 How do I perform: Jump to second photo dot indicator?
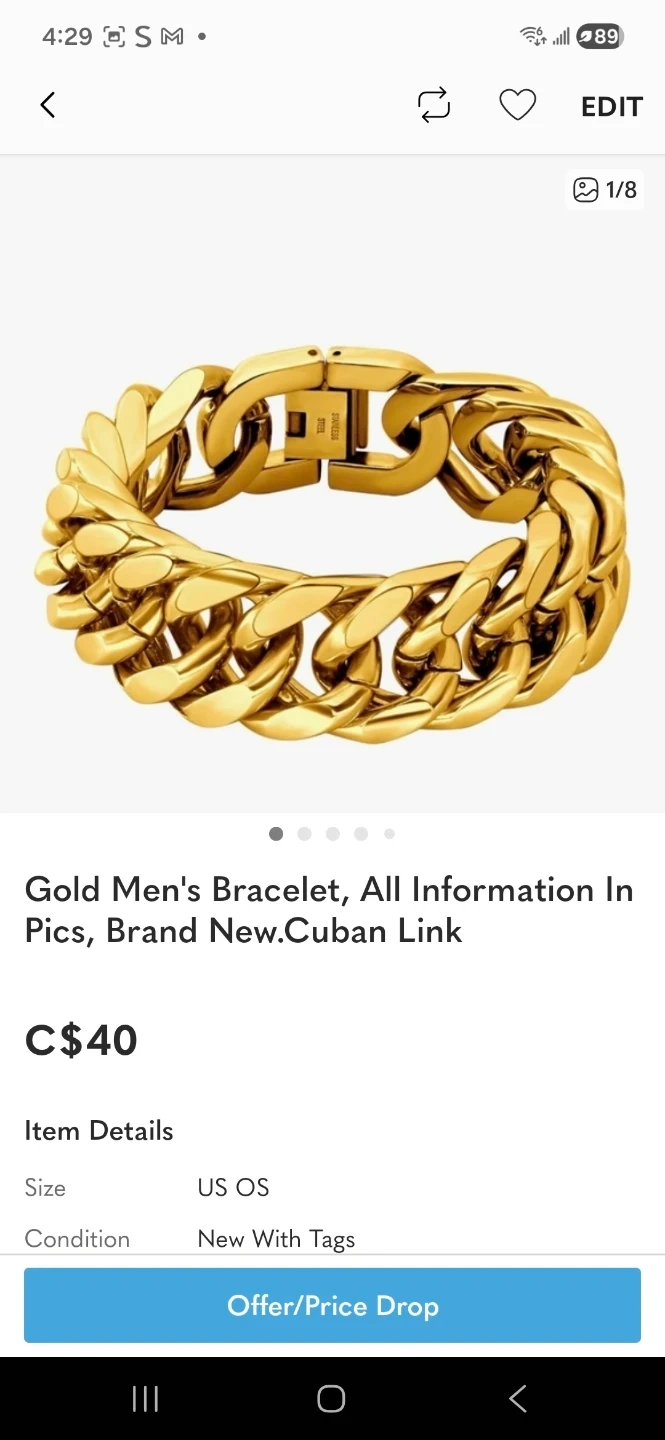coord(304,834)
